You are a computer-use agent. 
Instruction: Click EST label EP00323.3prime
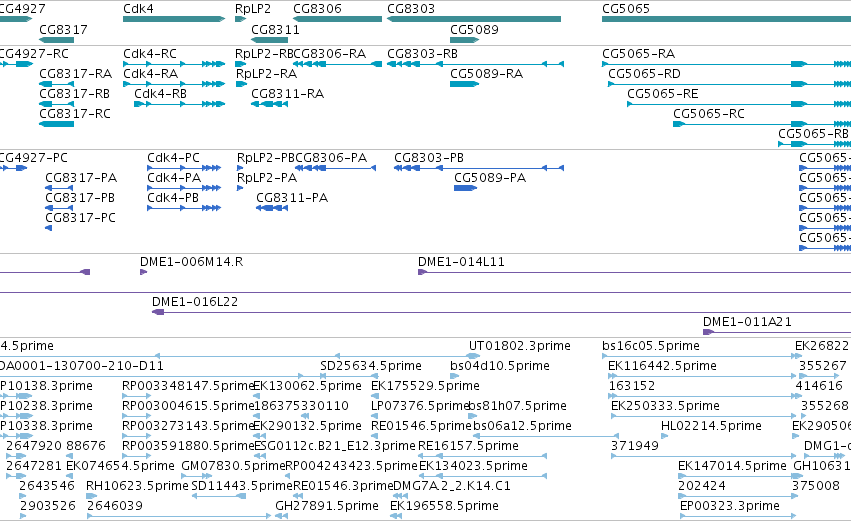pyautogui.click(x=730, y=507)
